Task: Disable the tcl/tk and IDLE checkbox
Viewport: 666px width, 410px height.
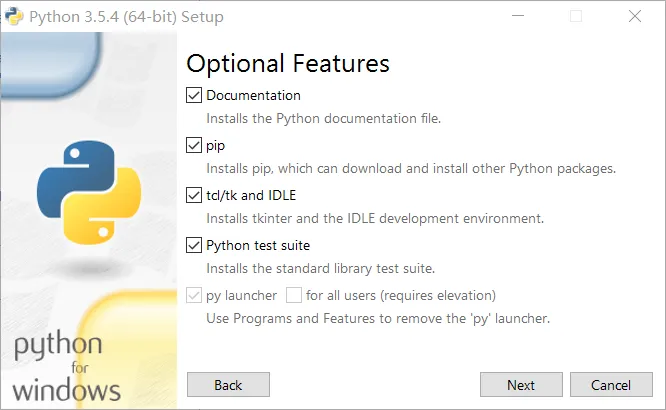Action: [x=194, y=195]
